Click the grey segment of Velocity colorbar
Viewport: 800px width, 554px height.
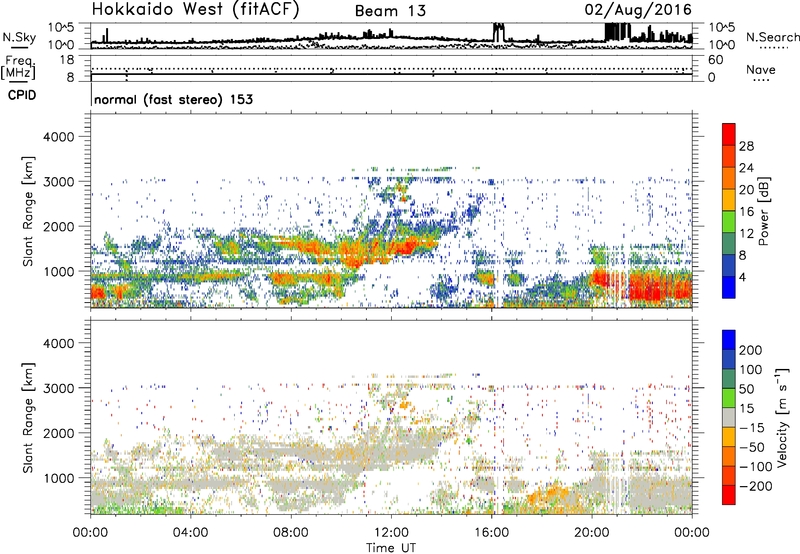pos(729,418)
